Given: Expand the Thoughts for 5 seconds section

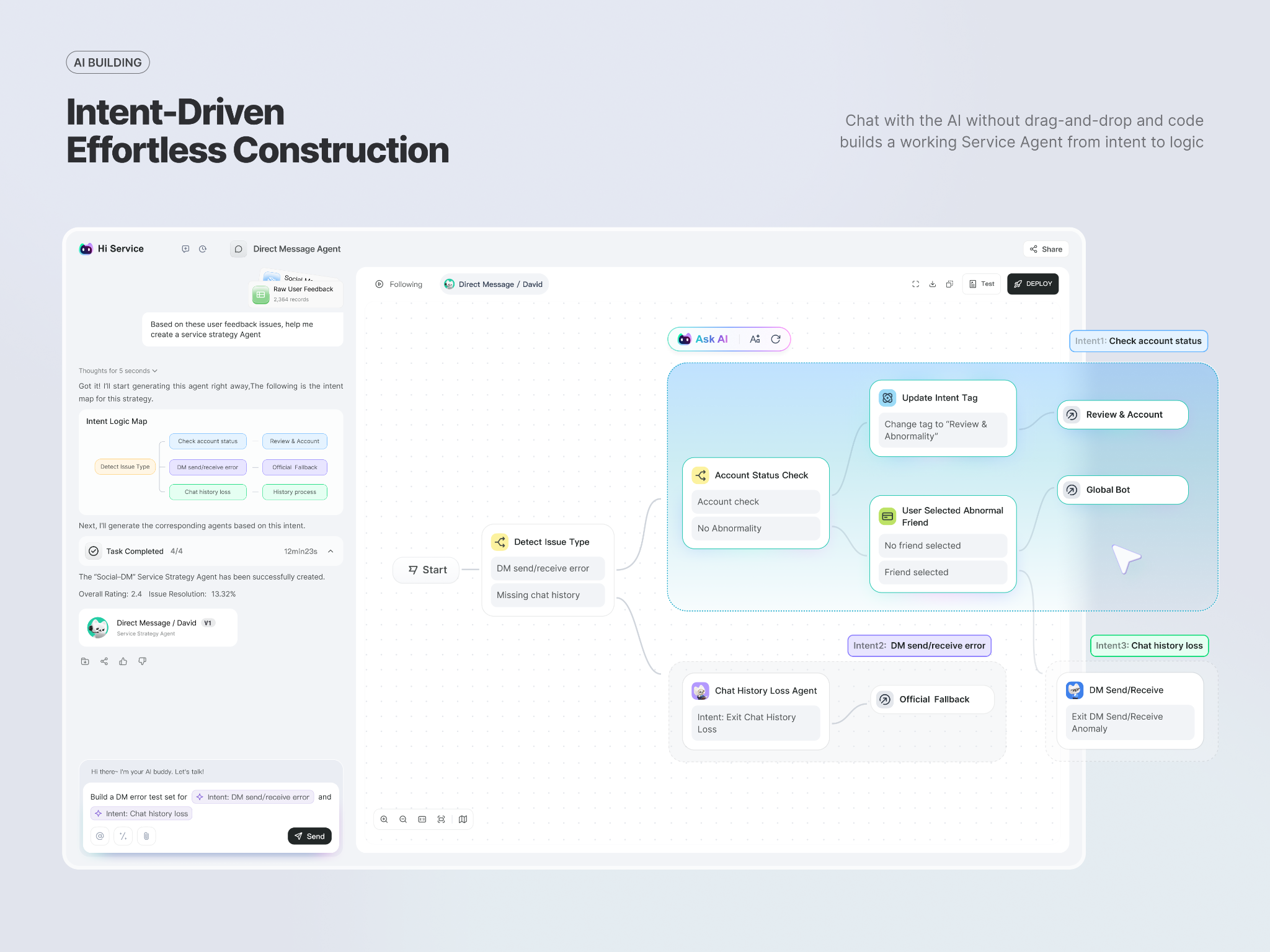Looking at the screenshot, I should [x=118, y=371].
